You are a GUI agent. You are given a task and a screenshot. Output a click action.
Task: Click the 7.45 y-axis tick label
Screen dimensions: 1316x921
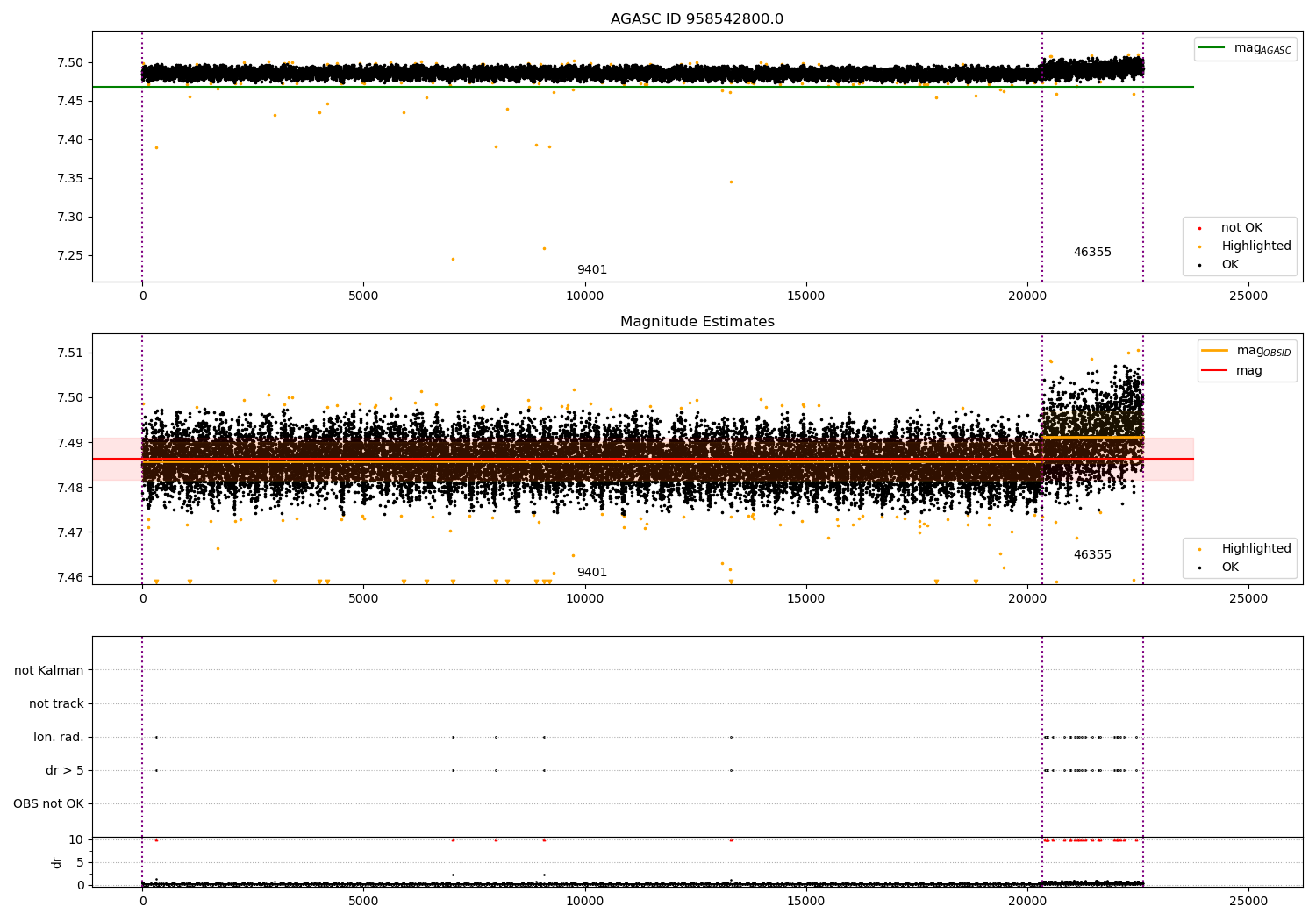70,102
